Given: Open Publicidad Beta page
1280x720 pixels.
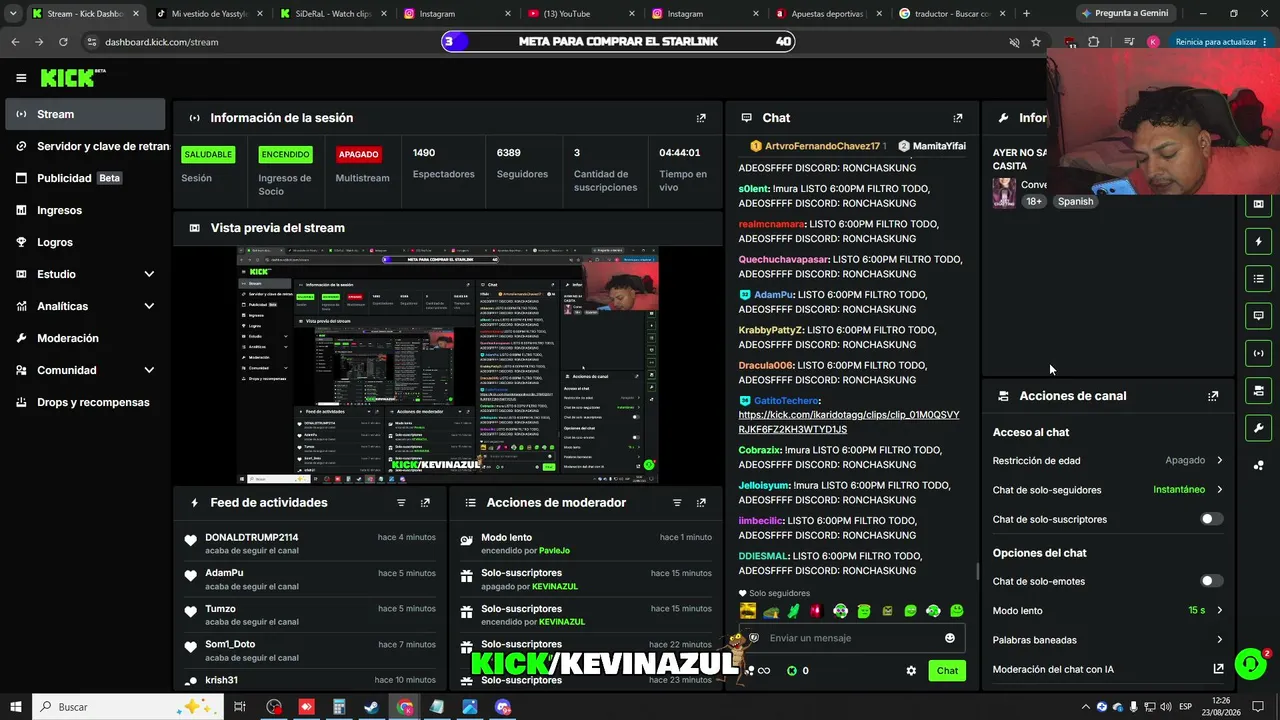Looking at the screenshot, I should (x=85, y=178).
